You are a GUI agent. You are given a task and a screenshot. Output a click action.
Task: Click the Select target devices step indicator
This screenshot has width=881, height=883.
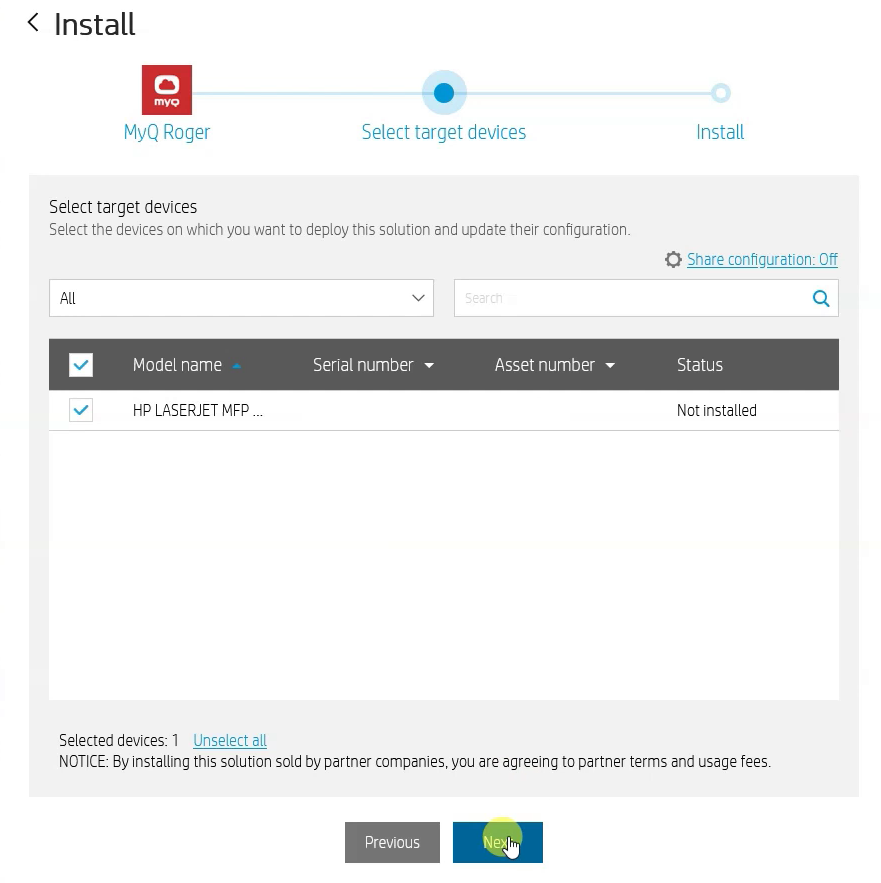pos(443,92)
